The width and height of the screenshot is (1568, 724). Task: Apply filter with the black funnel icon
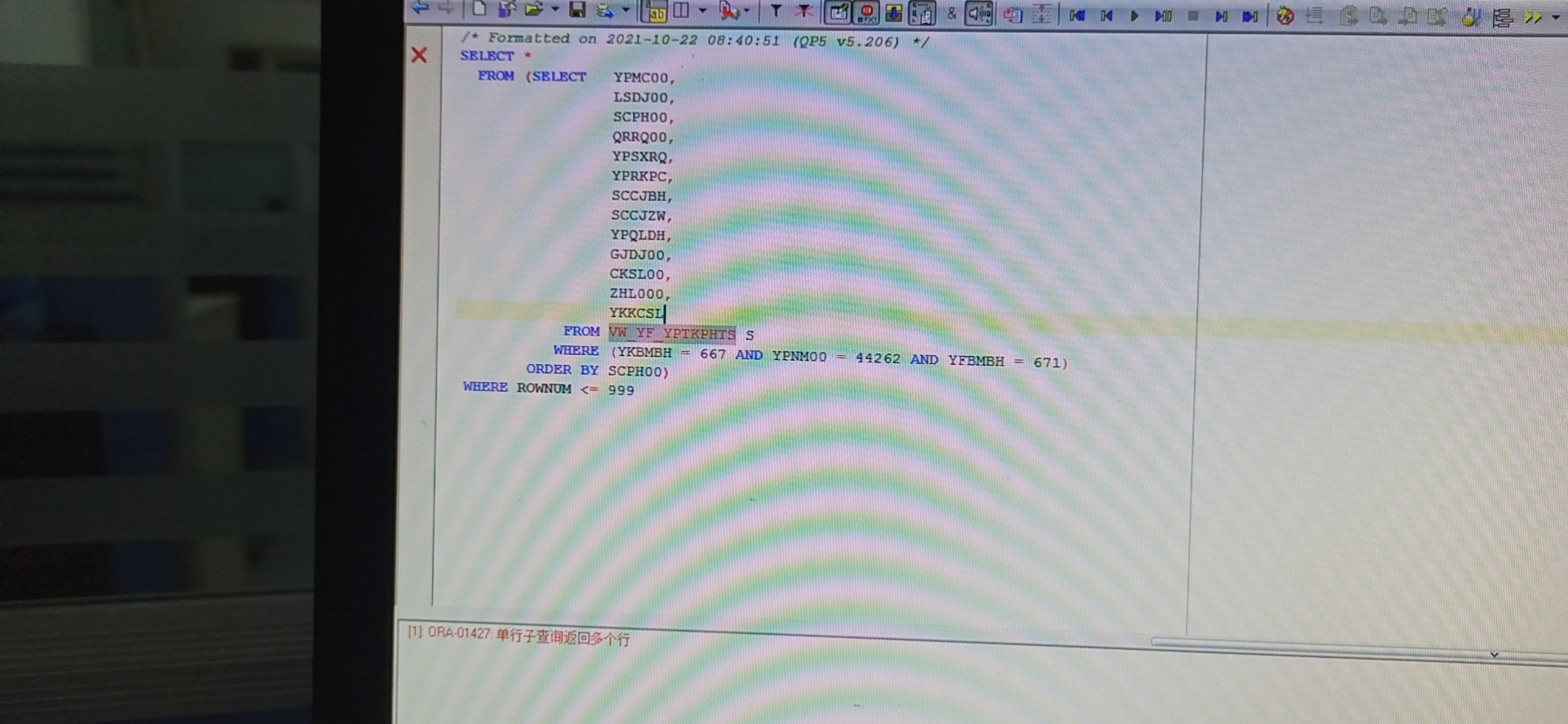(776, 11)
